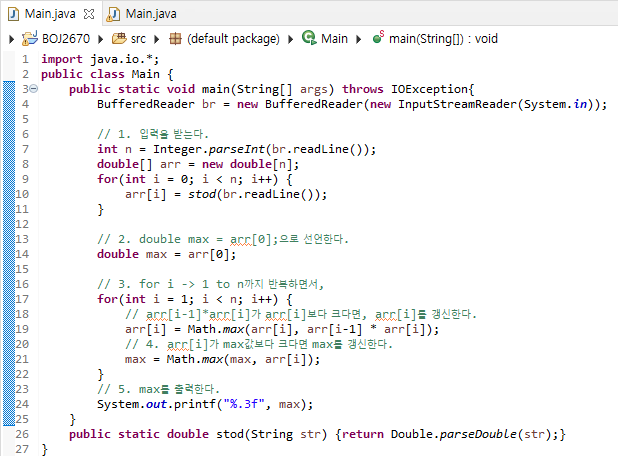The width and height of the screenshot is (618, 456).
Task: Click 'stod' call on line 10
Action: (202, 194)
